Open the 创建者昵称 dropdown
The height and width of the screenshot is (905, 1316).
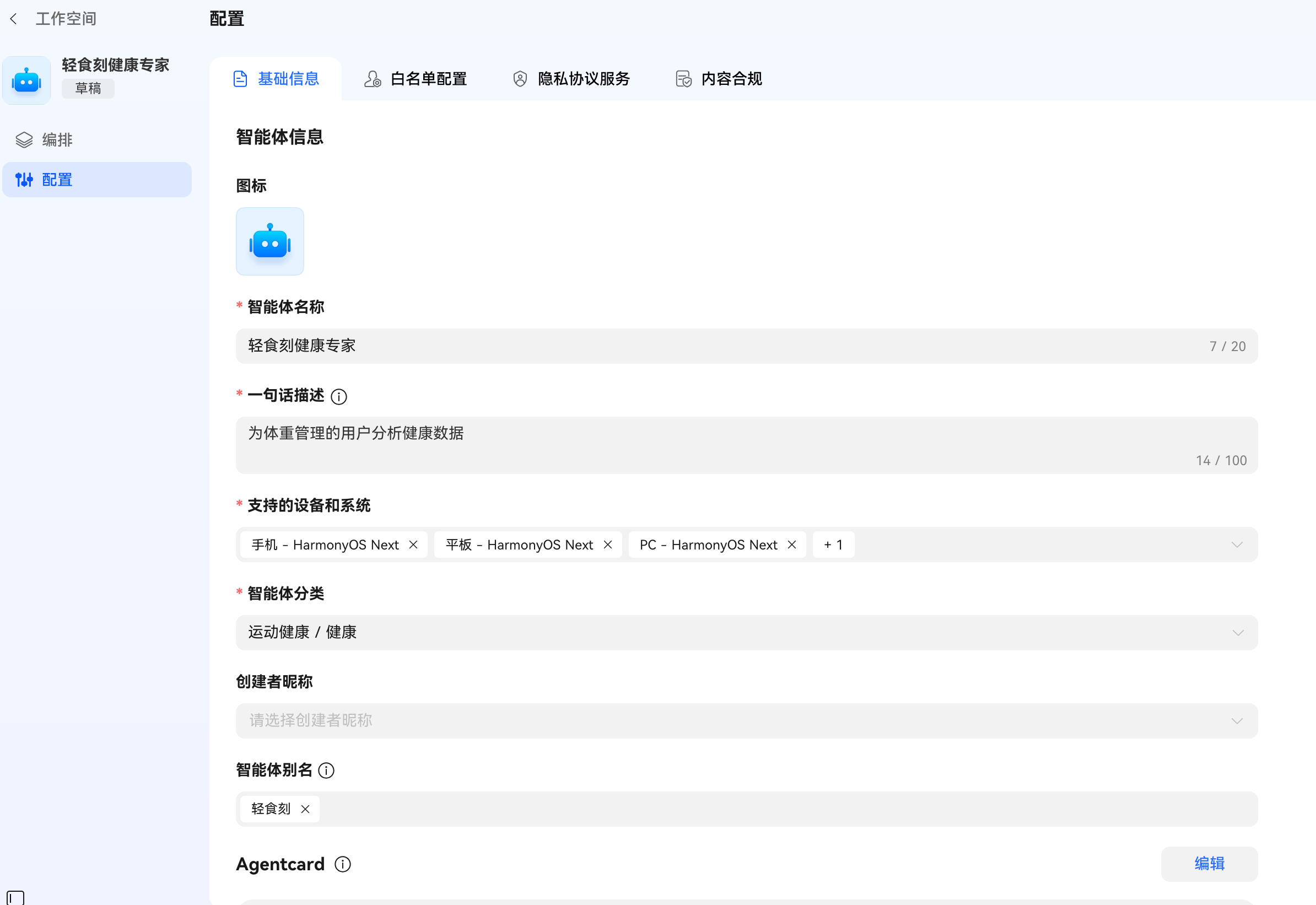[1238, 721]
